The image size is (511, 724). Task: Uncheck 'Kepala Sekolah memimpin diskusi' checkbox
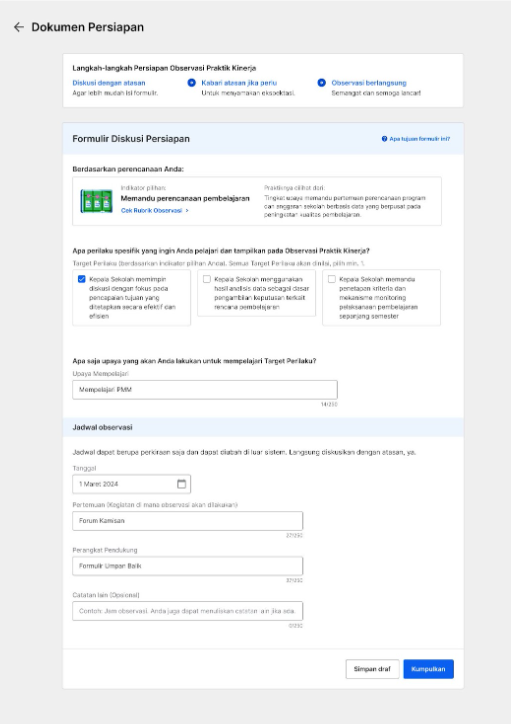coord(82,279)
